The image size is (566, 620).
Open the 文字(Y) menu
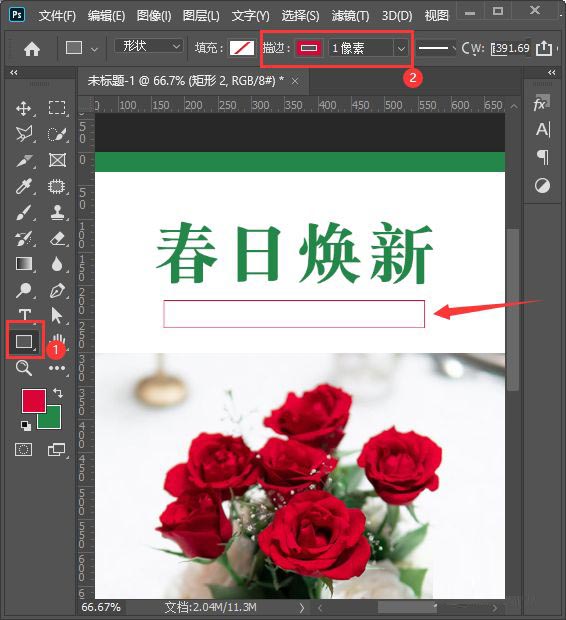[x=250, y=16]
